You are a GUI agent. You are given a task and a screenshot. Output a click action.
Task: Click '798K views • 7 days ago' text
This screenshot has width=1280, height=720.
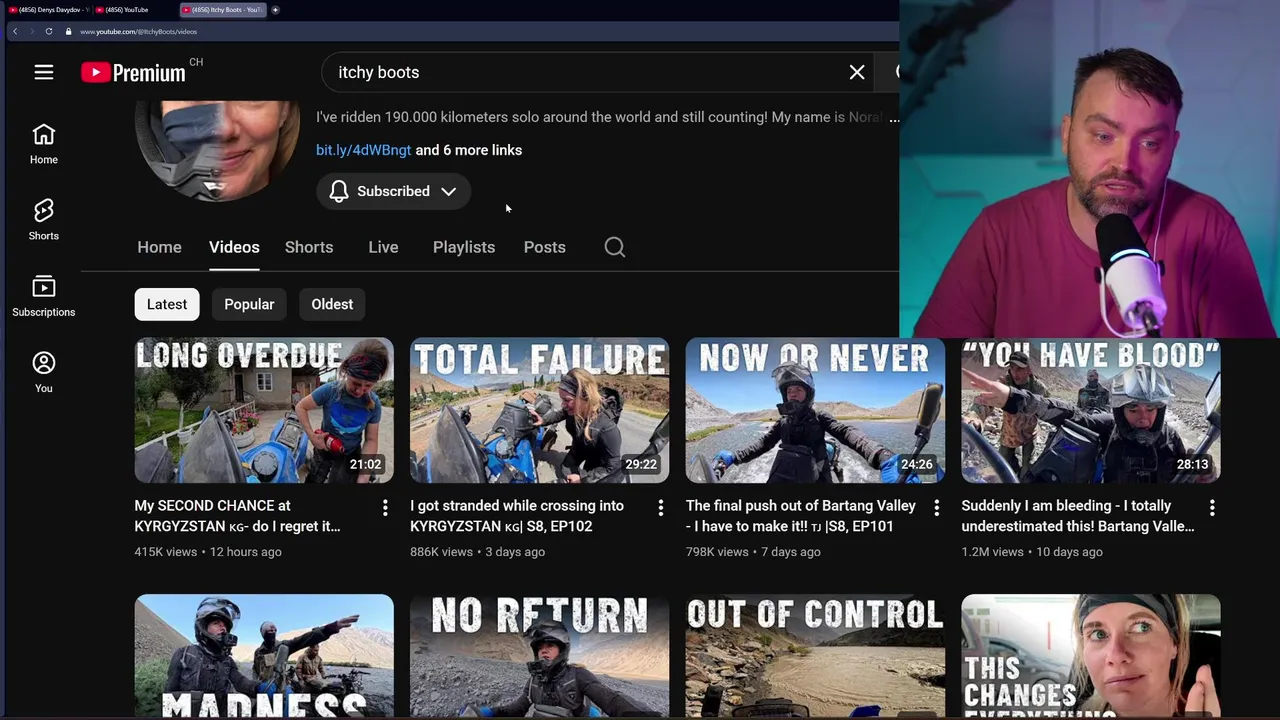click(753, 552)
